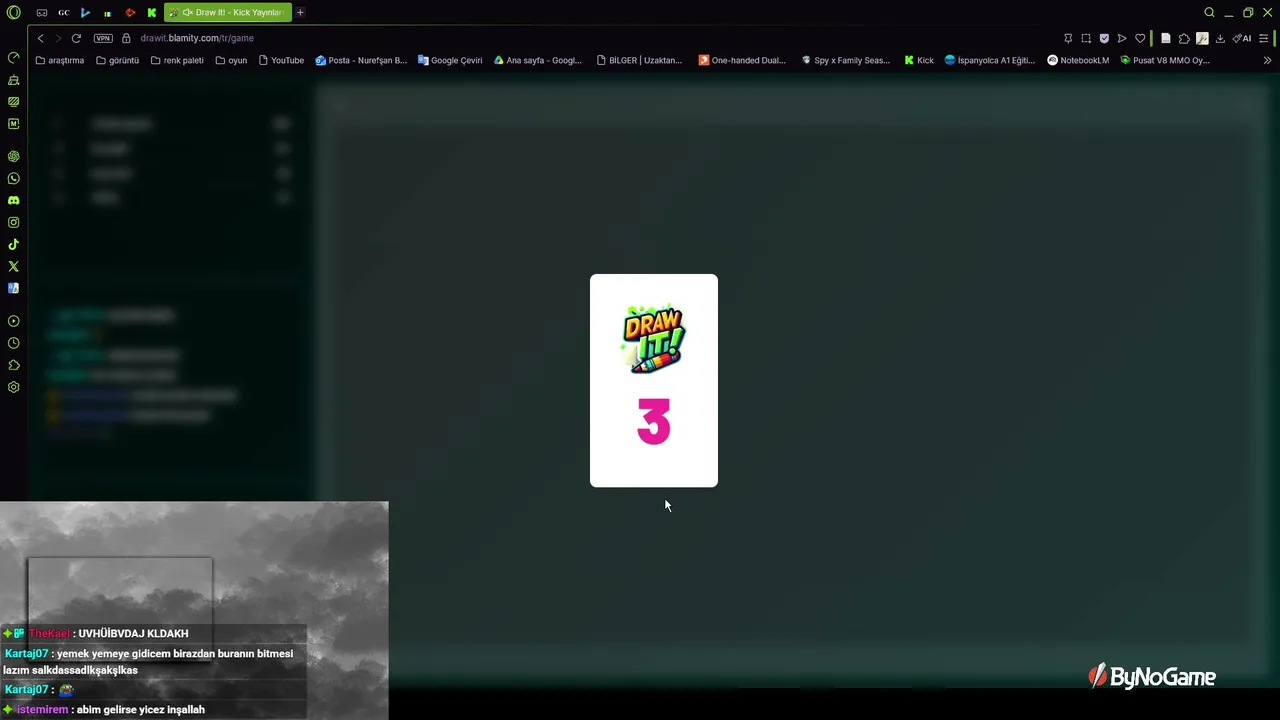Screen dimensions: 1280x720
Task: Switch to the game controller pinned tab
Action: point(42,13)
